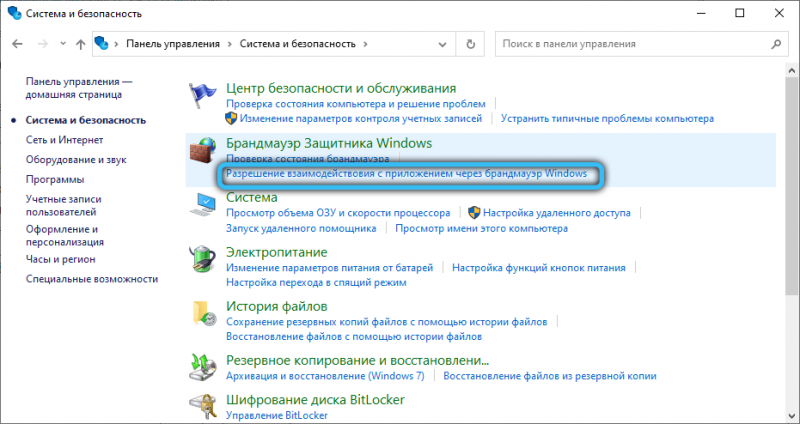Select Система и безопасность in the breadcrumb

click(297, 44)
